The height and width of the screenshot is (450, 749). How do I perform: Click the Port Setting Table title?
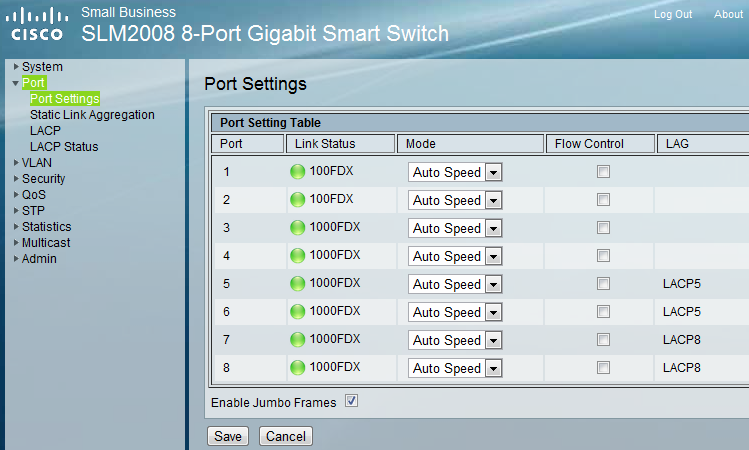[x=270, y=123]
